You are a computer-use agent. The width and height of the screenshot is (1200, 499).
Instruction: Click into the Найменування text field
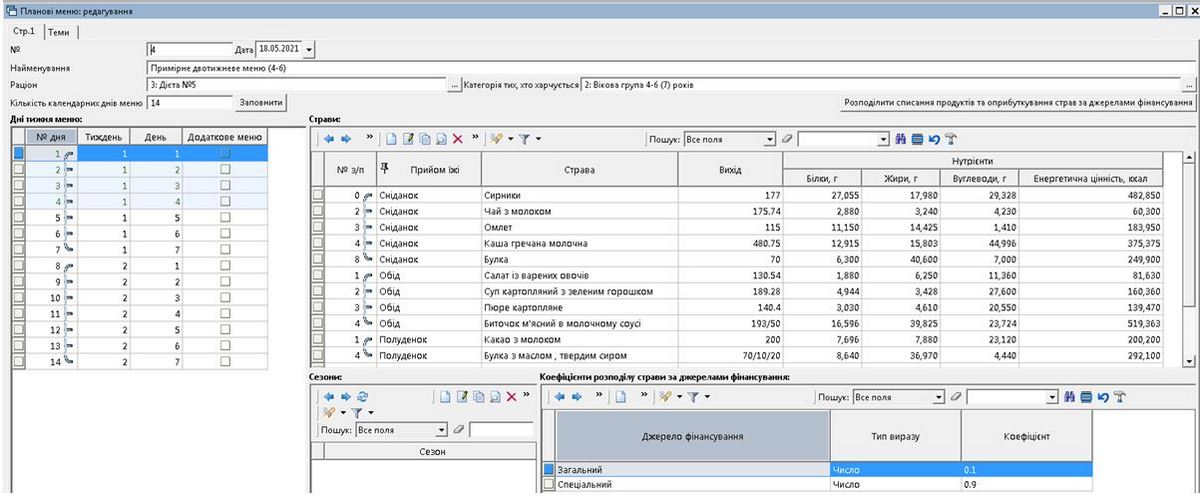click(x=600, y=68)
